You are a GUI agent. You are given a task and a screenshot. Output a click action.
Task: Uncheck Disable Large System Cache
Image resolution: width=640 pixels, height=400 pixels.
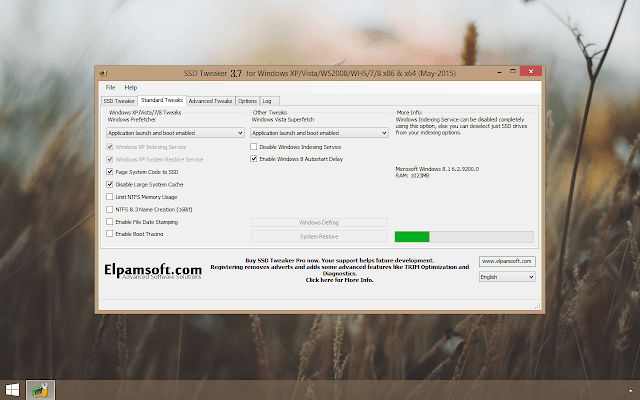109,184
